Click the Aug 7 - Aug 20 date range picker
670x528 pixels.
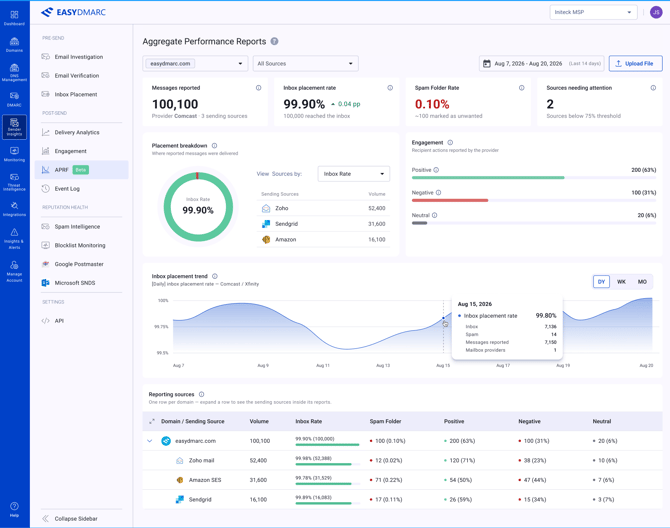541,64
